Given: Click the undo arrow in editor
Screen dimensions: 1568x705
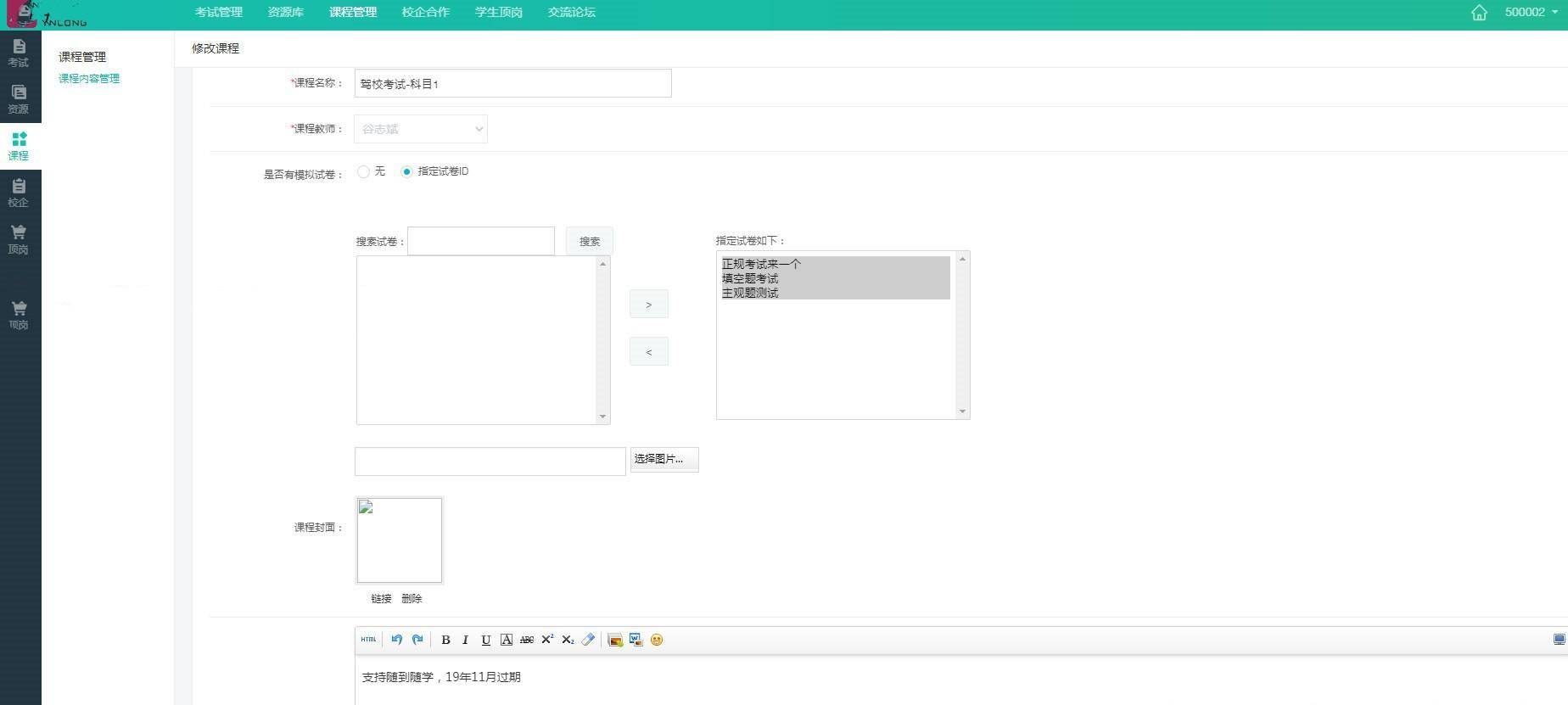Looking at the screenshot, I should (x=396, y=640).
